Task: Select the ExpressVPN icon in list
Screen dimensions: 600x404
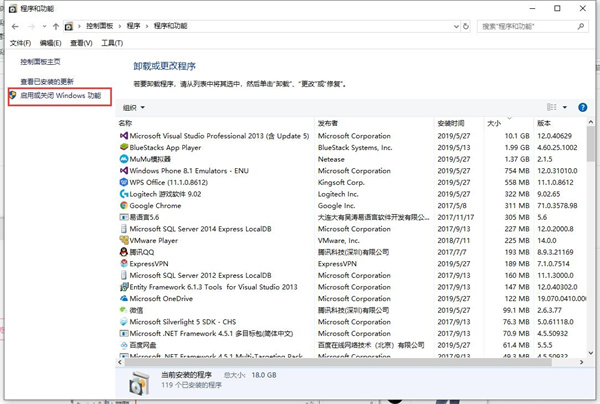Action: [123, 263]
